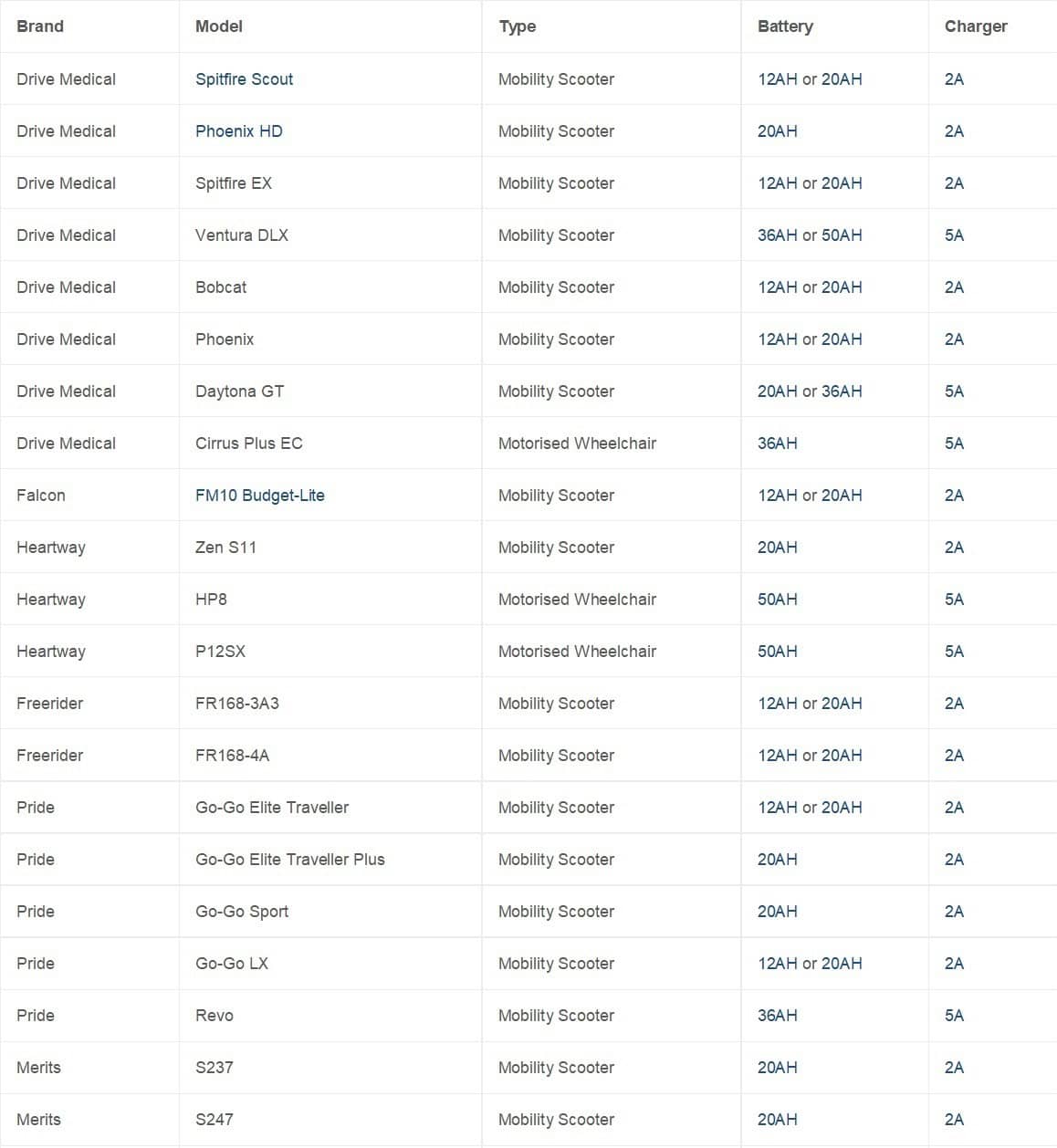Image resolution: width=1057 pixels, height=1148 pixels.
Task: Click the Brand column header
Action: pos(40,26)
